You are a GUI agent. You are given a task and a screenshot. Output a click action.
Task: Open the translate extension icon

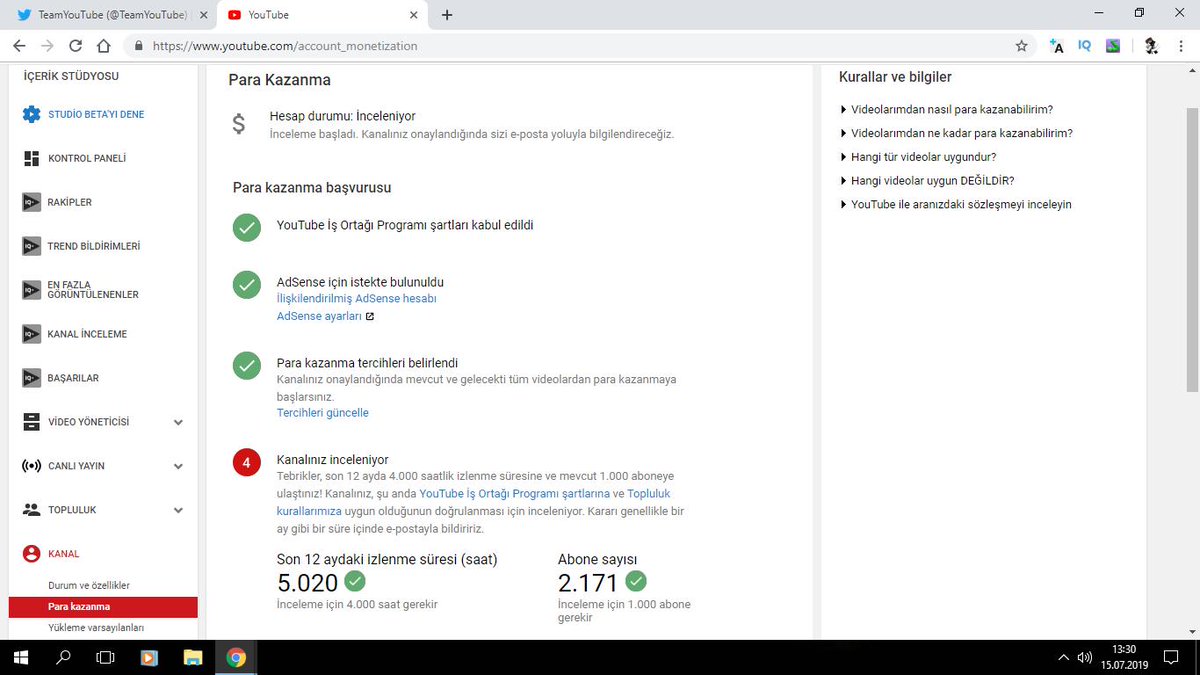click(1057, 46)
